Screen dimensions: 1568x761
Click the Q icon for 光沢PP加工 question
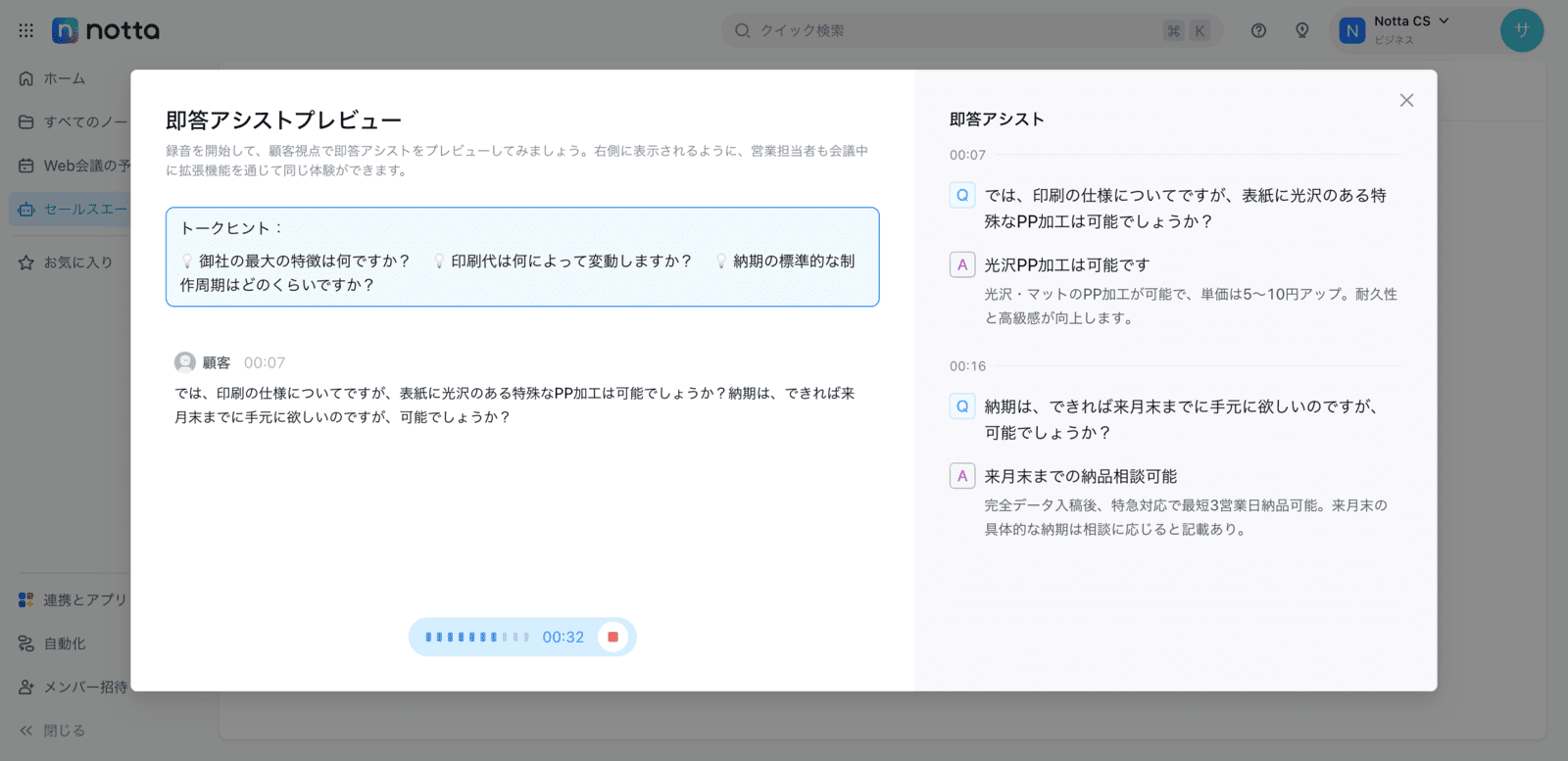[962, 195]
